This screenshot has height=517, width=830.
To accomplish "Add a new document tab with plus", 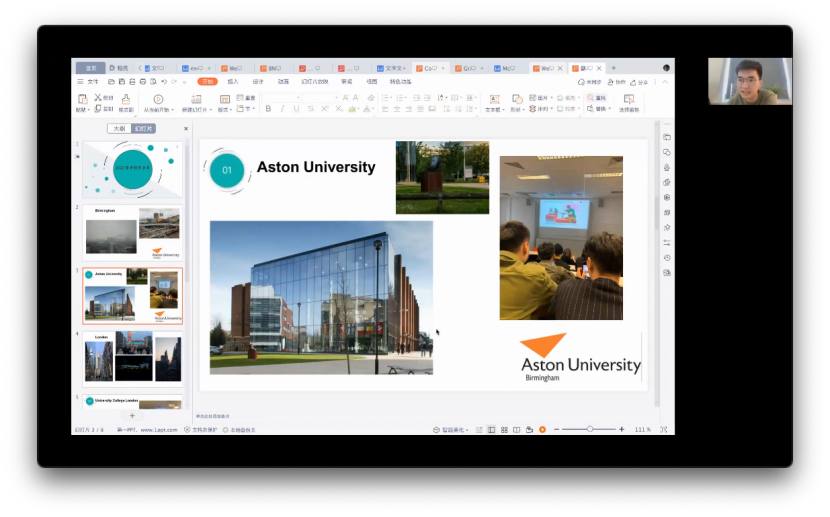I will [614, 68].
